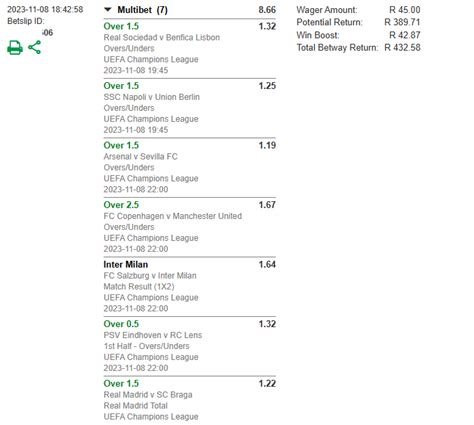Click the green print betslip icon
474x425 pixels.
point(15,47)
